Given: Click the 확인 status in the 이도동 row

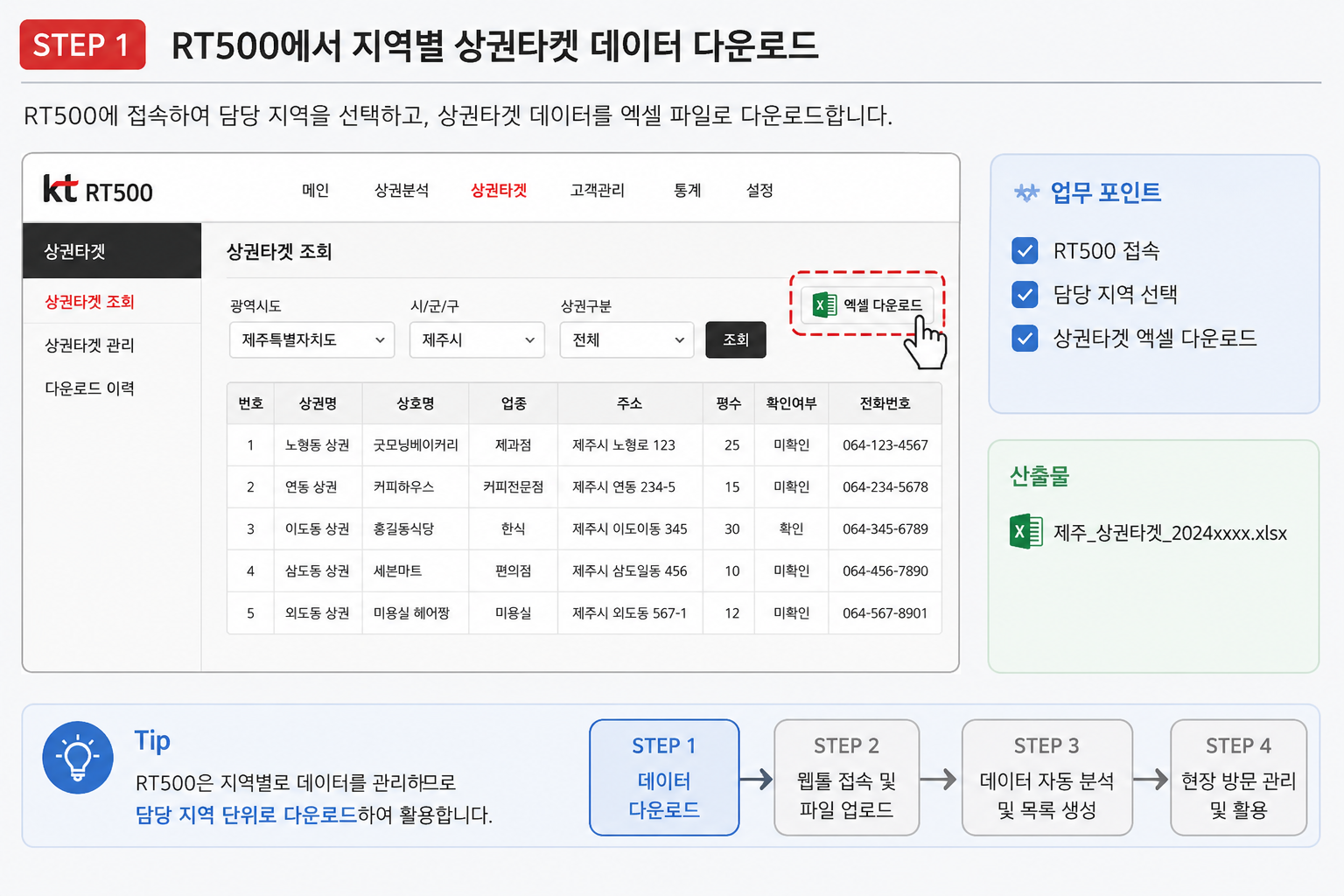Looking at the screenshot, I should coord(791,529).
